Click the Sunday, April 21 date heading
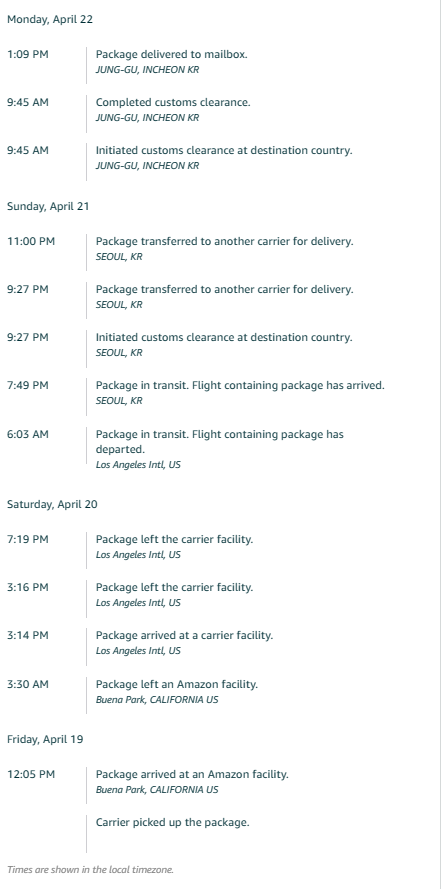 pos(48,206)
